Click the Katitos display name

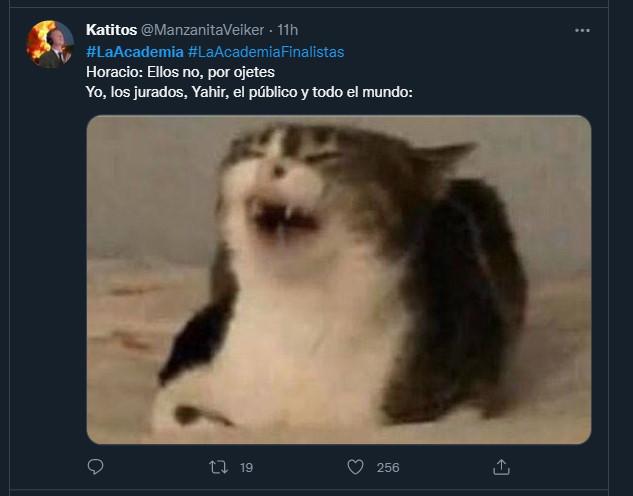[x=111, y=30]
